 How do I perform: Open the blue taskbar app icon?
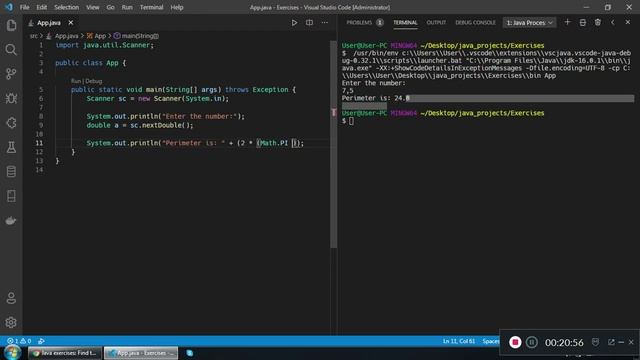pyautogui.click(x=190, y=353)
